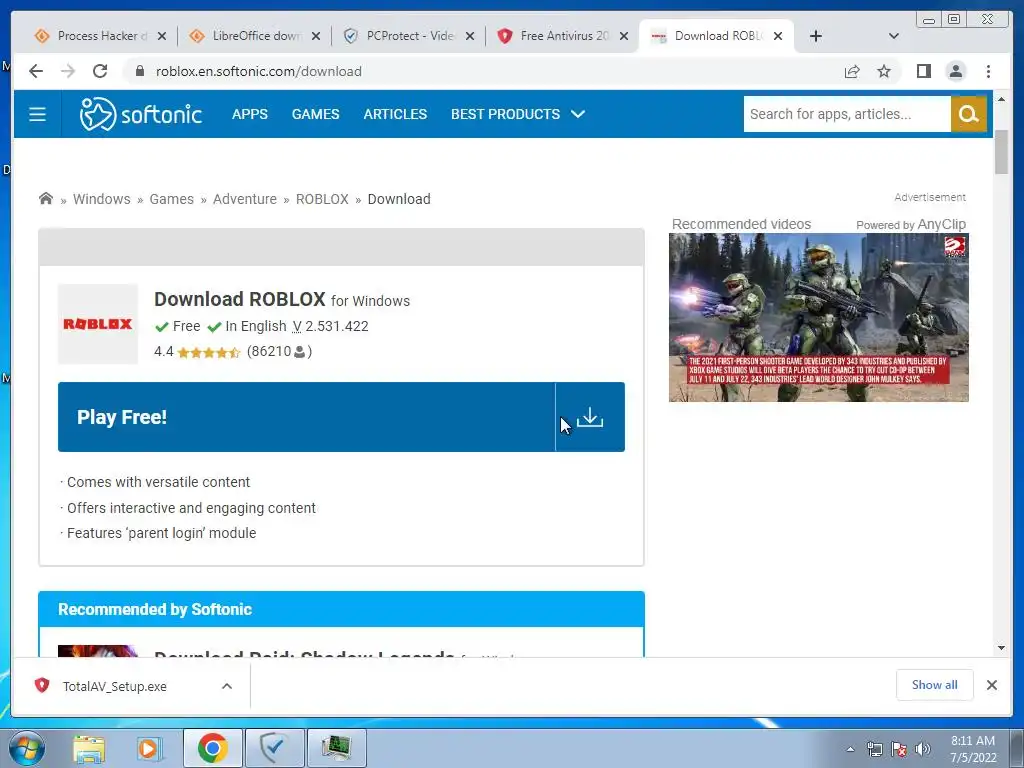The height and width of the screenshot is (768, 1024).
Task: Click the site lock icon in address bar
Action: (x=139, y=71)
